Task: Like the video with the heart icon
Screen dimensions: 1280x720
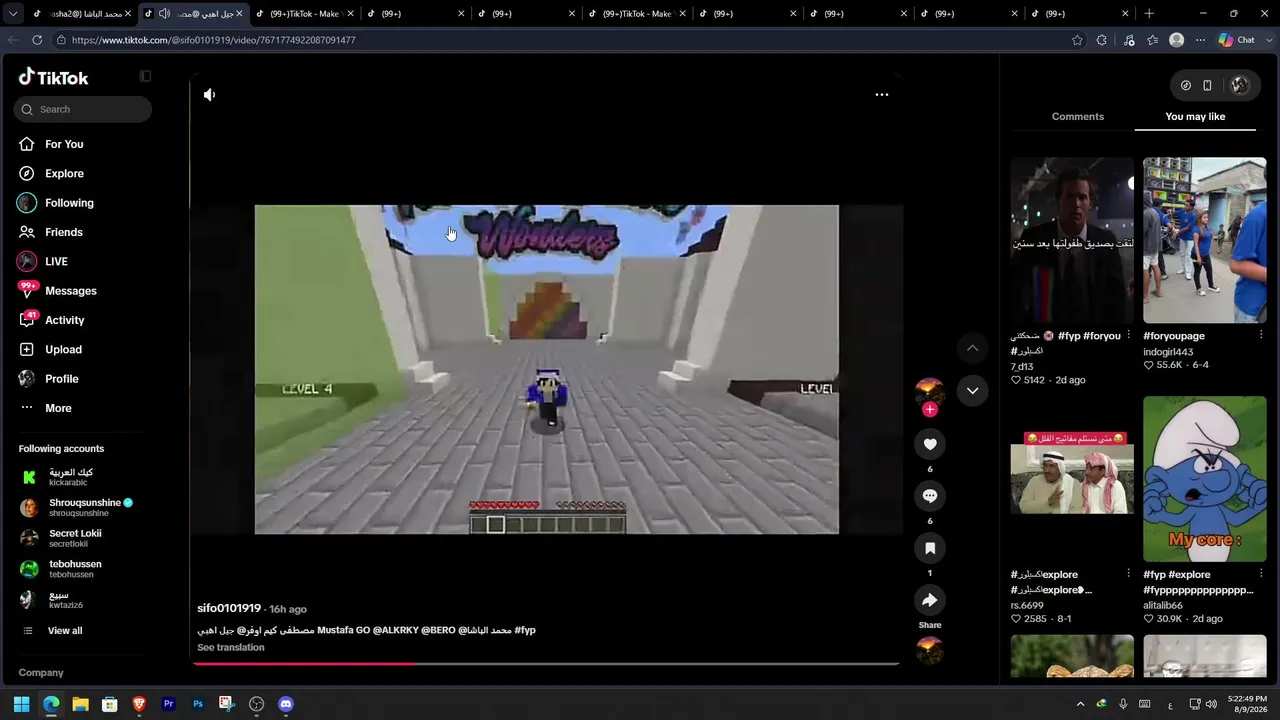Action: click(x=930, y=444)
